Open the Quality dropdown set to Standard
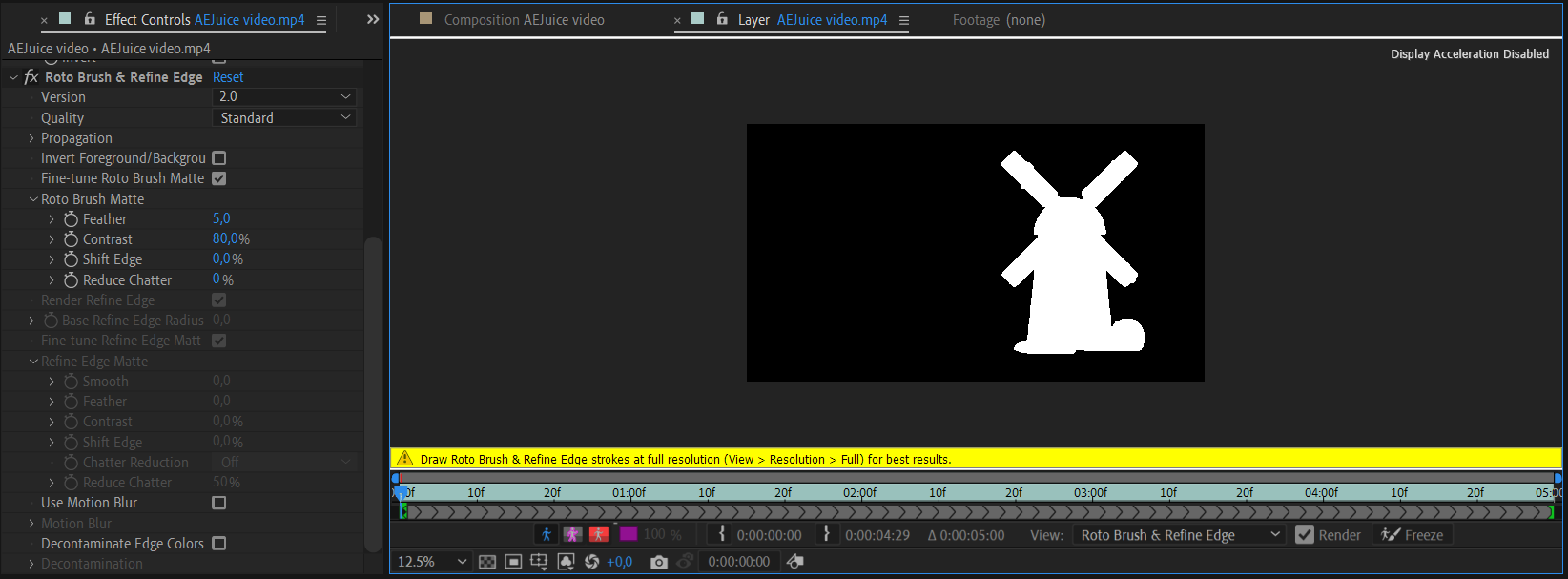The height and width of the screenshot is (579, 1568). [284, 118]
